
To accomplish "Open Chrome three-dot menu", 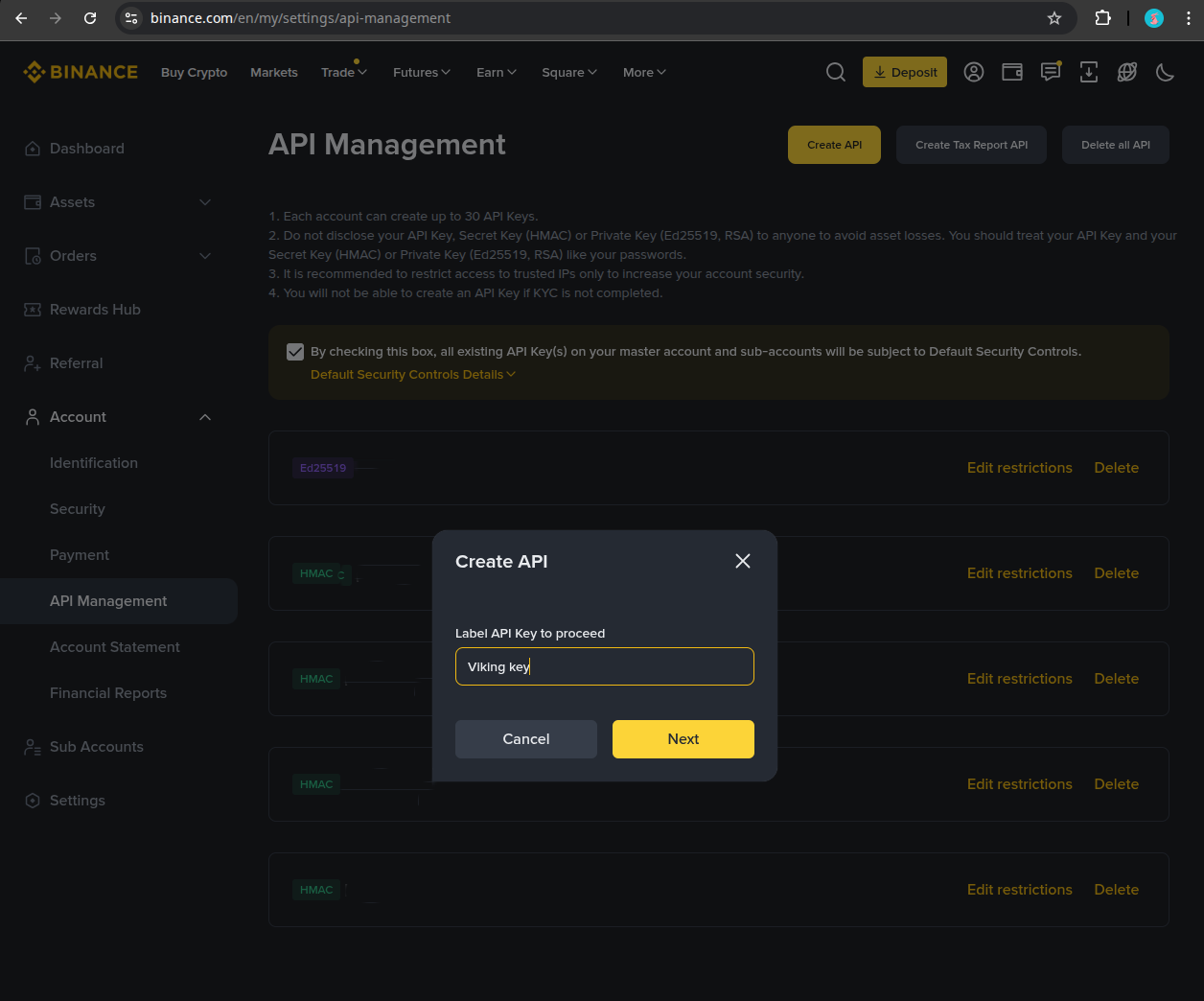I will tap(1189, 18).
